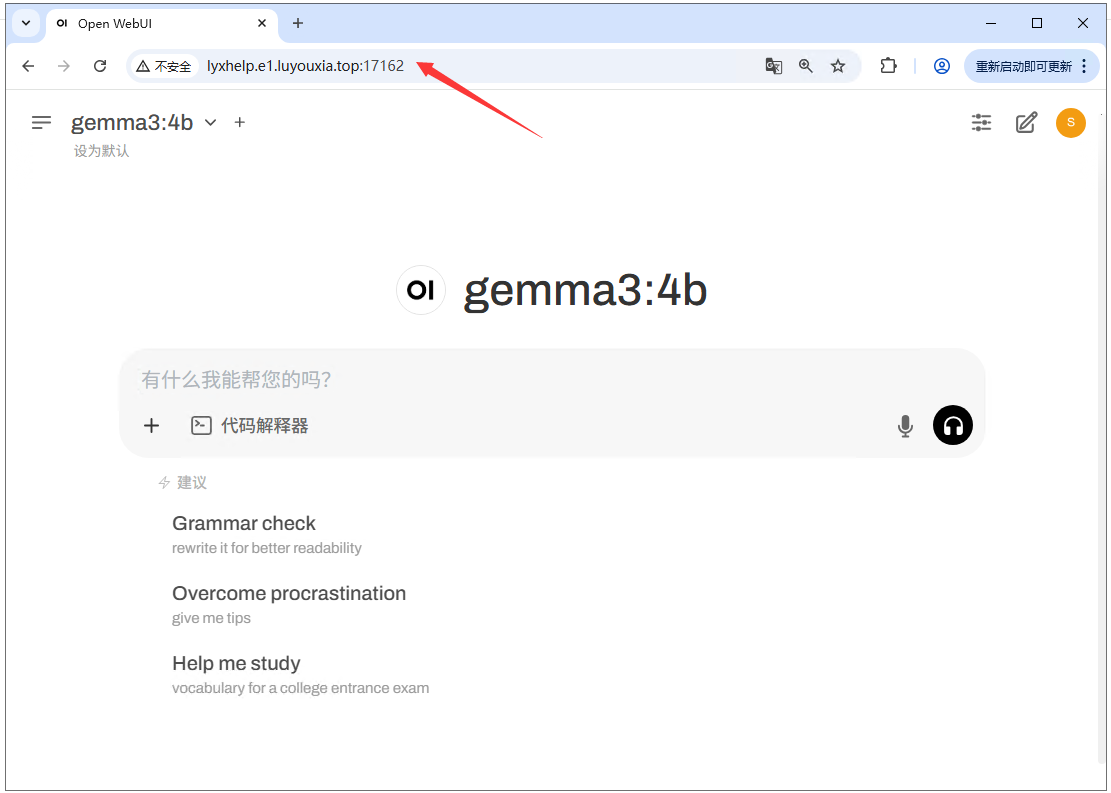Reload the page
Image resolution: width=1111 pixels, height=793 pixels.
click(99, 66)
